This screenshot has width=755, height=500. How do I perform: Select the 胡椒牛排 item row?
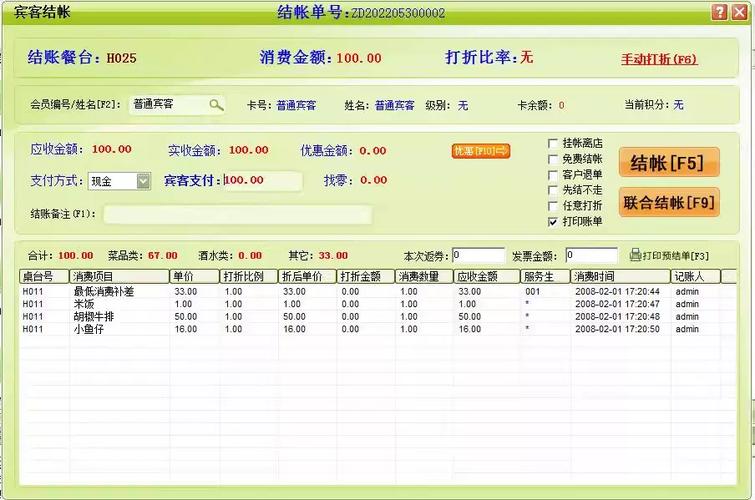click(x=378, y=316)
